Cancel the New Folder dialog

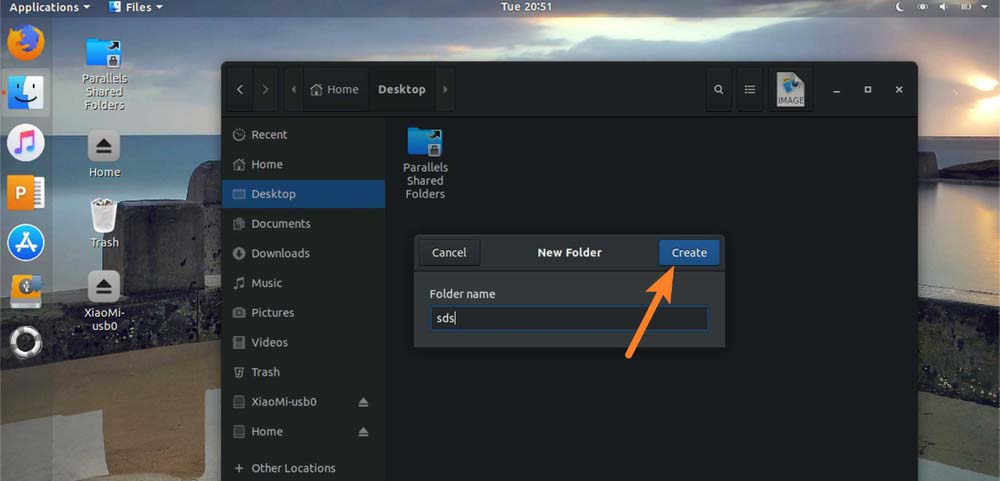[x=449, y=253]
